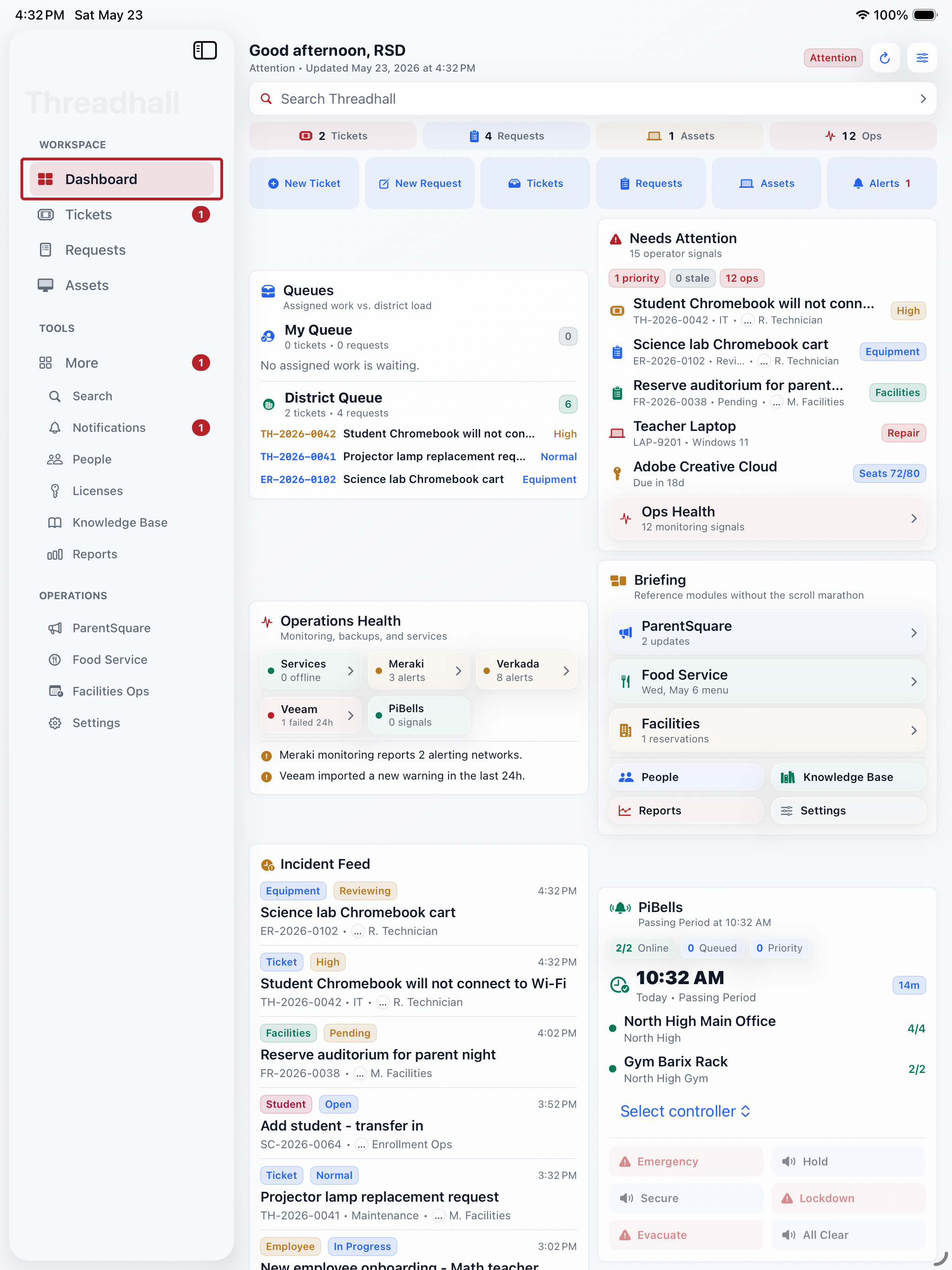Open the Veeam 1 failed tile
The height and width of the screenshot is (1270, 952).
pos(311,715)
